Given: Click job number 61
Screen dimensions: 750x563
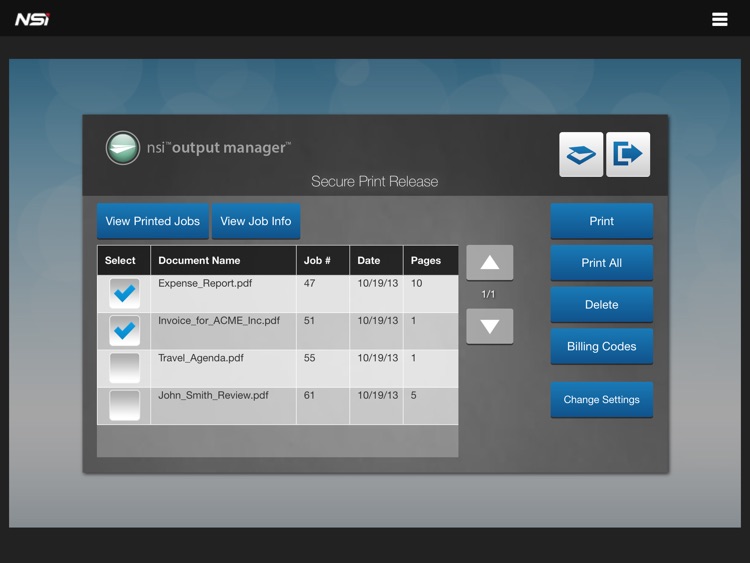Looking at the screenshot, I should [x=309, y=395].
